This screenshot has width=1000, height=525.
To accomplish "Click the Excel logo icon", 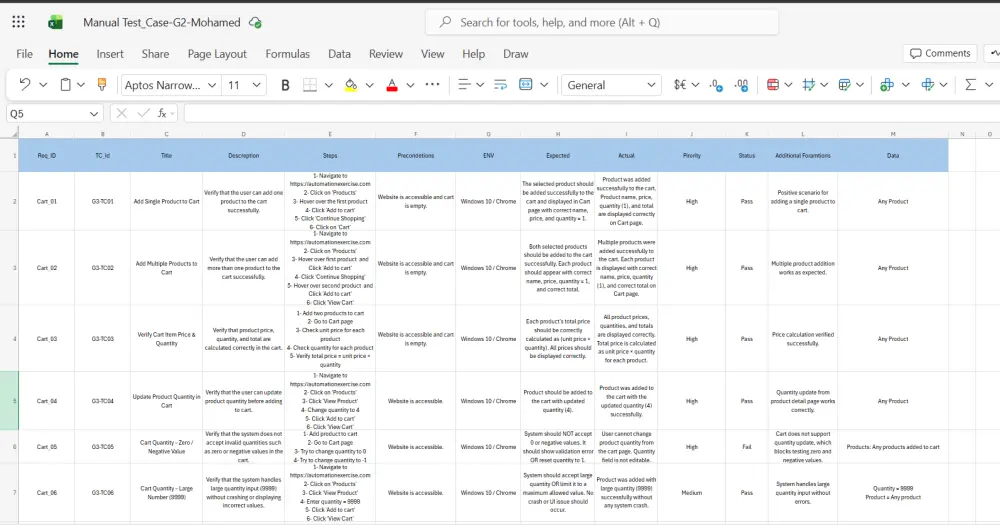I will tap(55, 22).
